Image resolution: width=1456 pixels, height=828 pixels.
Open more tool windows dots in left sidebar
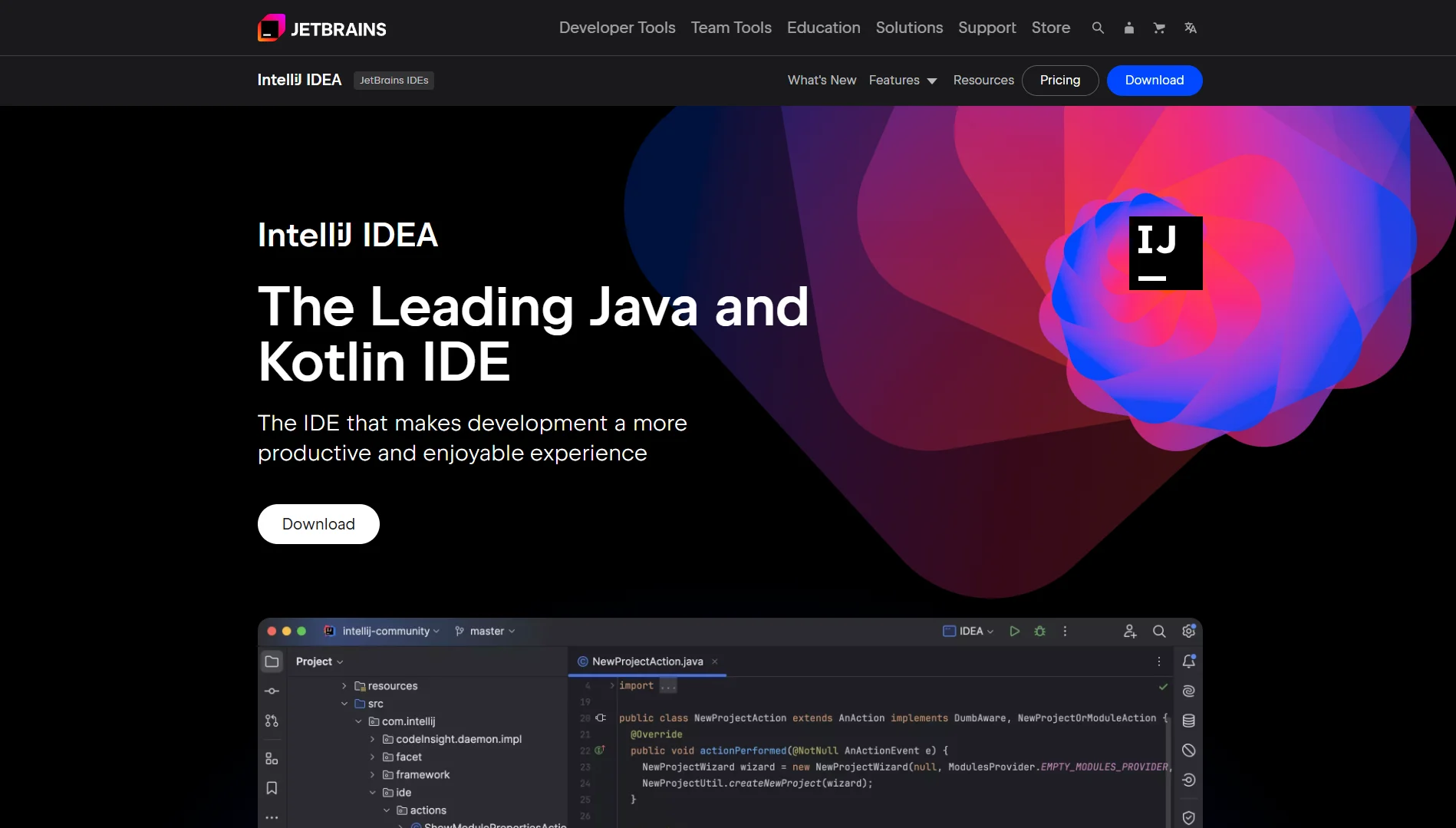272,817
